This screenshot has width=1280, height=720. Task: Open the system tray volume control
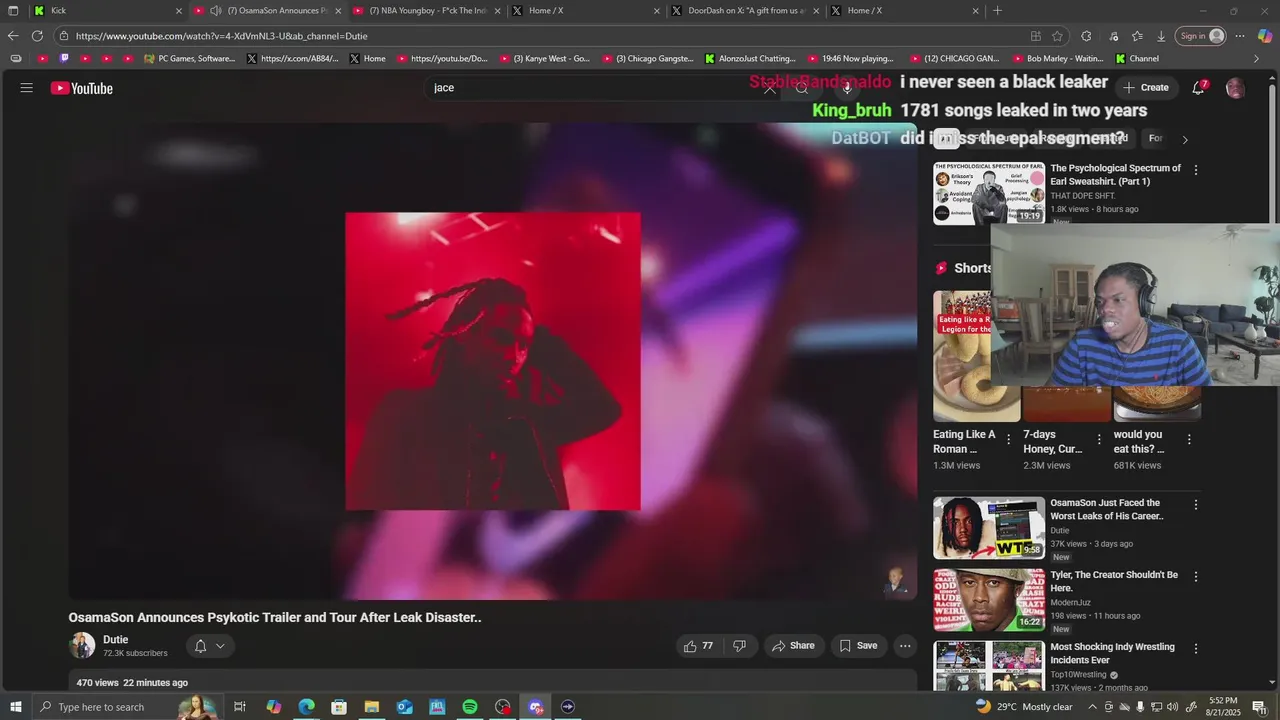(1172, 707)
